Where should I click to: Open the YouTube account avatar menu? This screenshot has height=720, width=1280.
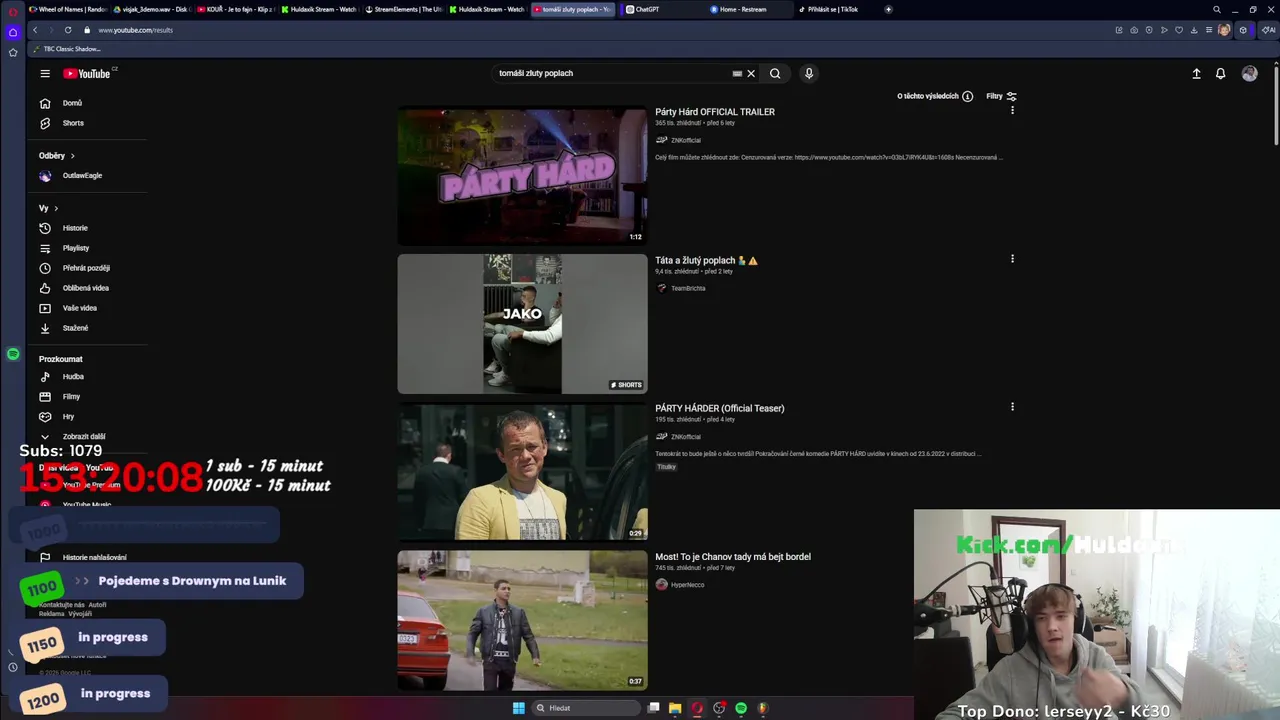click(1250, 74)
